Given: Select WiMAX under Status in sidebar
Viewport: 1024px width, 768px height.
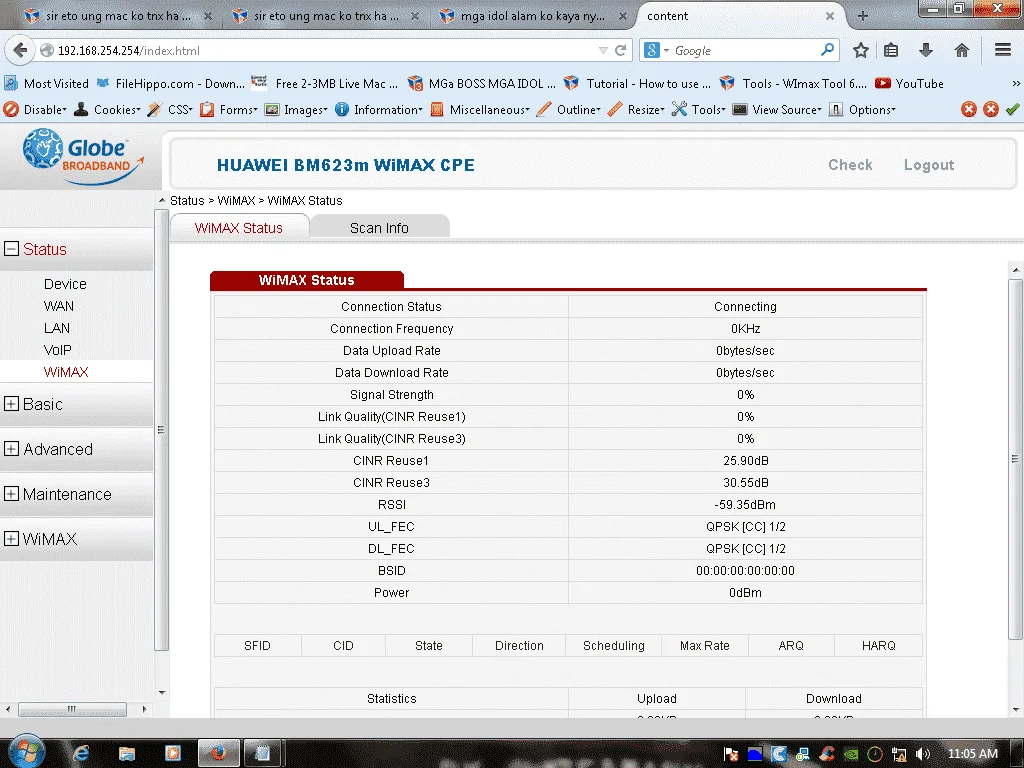Looking at the screenshot, I should (x=66, y=372).
